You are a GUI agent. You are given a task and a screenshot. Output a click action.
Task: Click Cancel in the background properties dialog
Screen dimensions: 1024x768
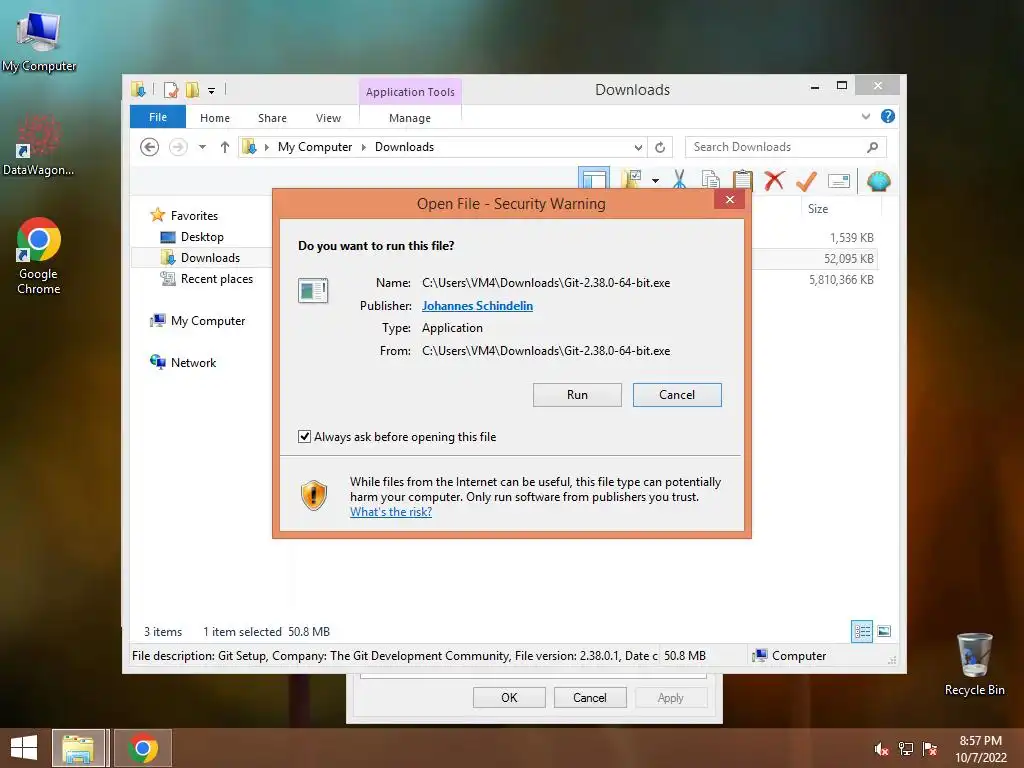click(590, 697)
